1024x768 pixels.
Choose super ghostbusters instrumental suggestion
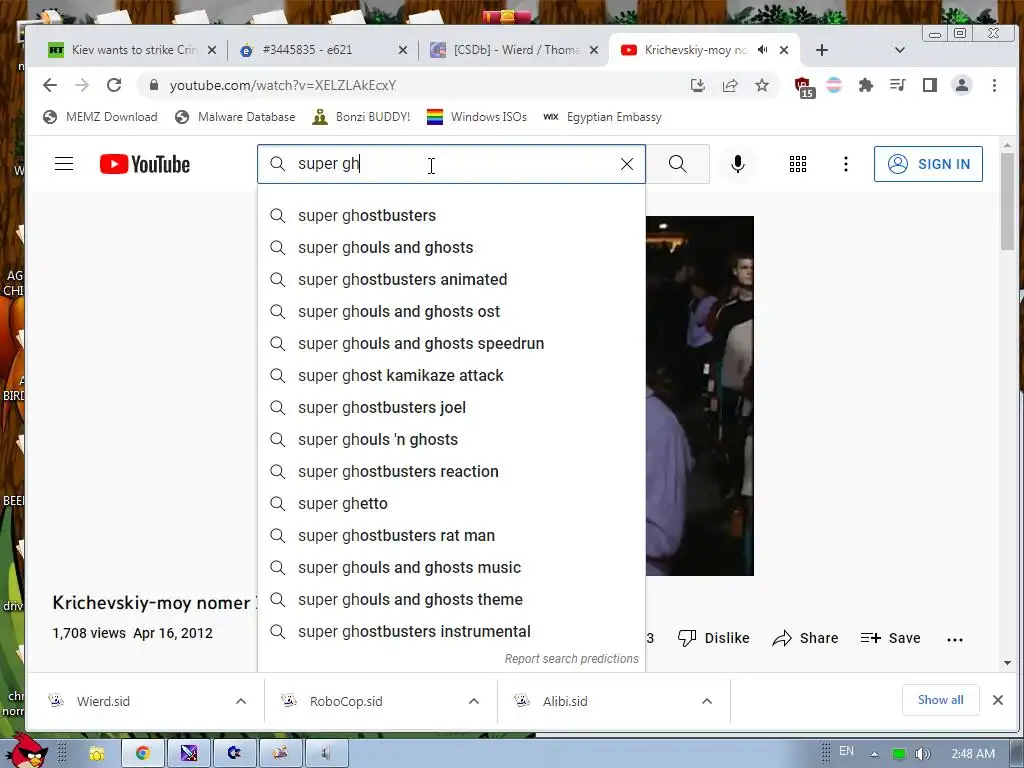(x=451, y=632)
